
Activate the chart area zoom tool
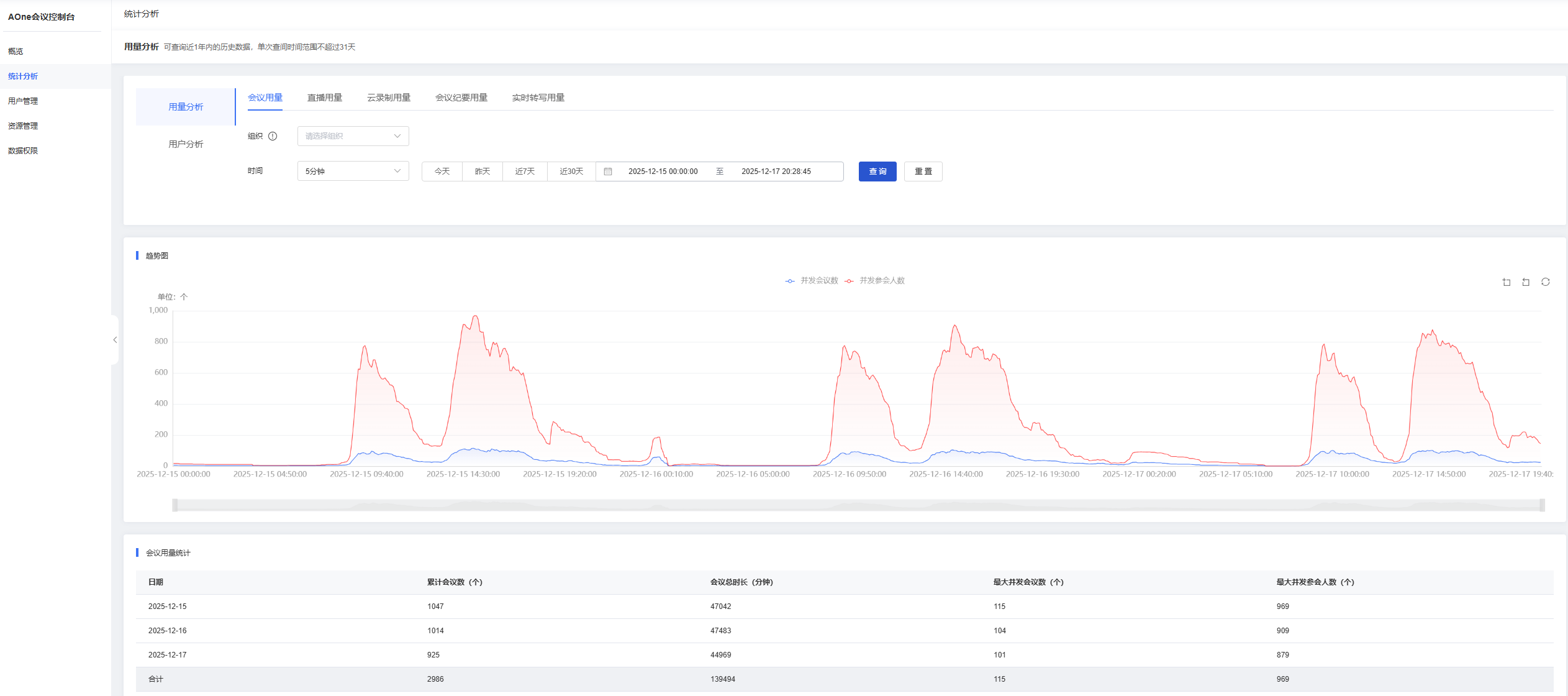1506,282
